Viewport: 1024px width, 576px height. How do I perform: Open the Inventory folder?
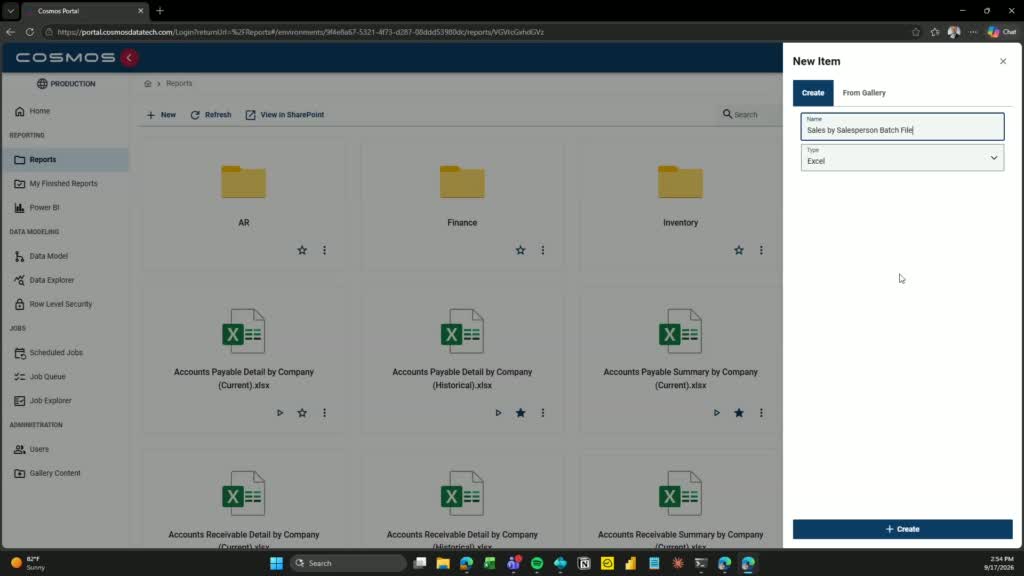click(x=680, y=182)
